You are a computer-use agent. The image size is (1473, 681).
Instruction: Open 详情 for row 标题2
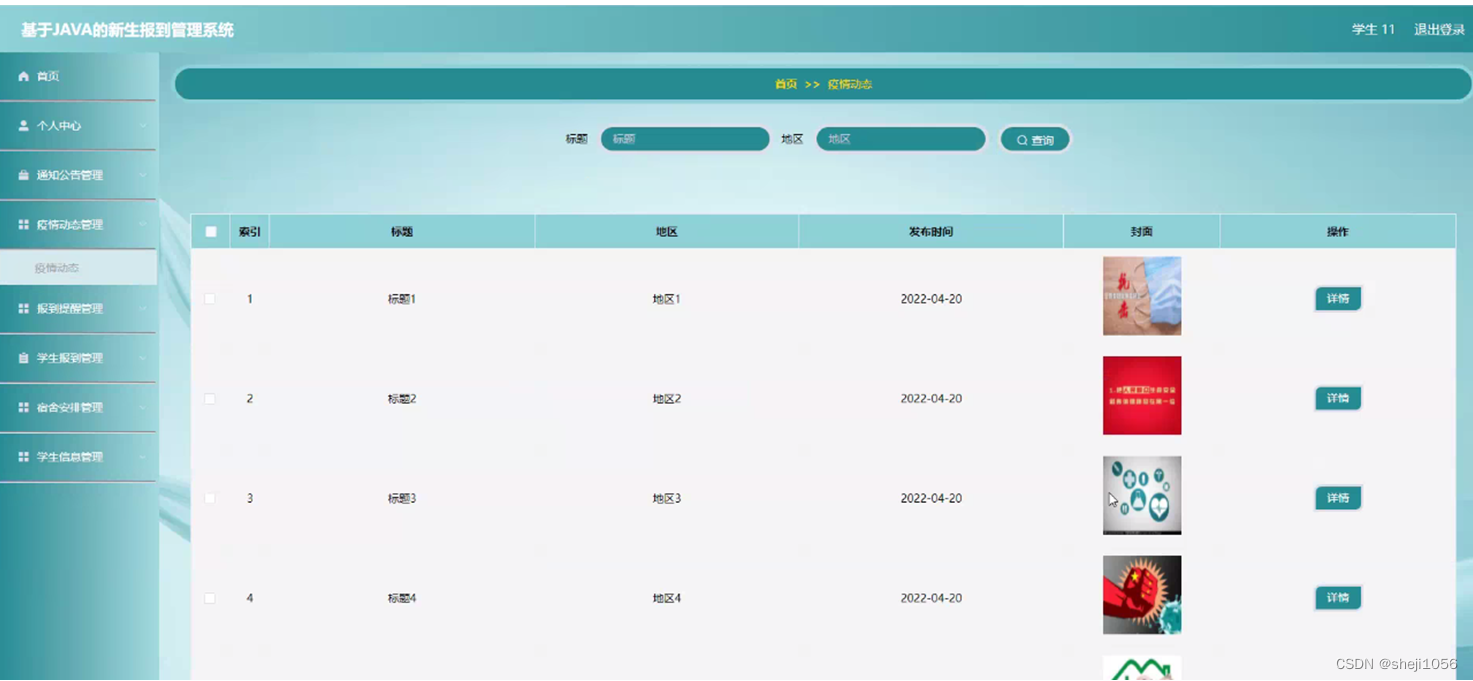coord(1337,398)
